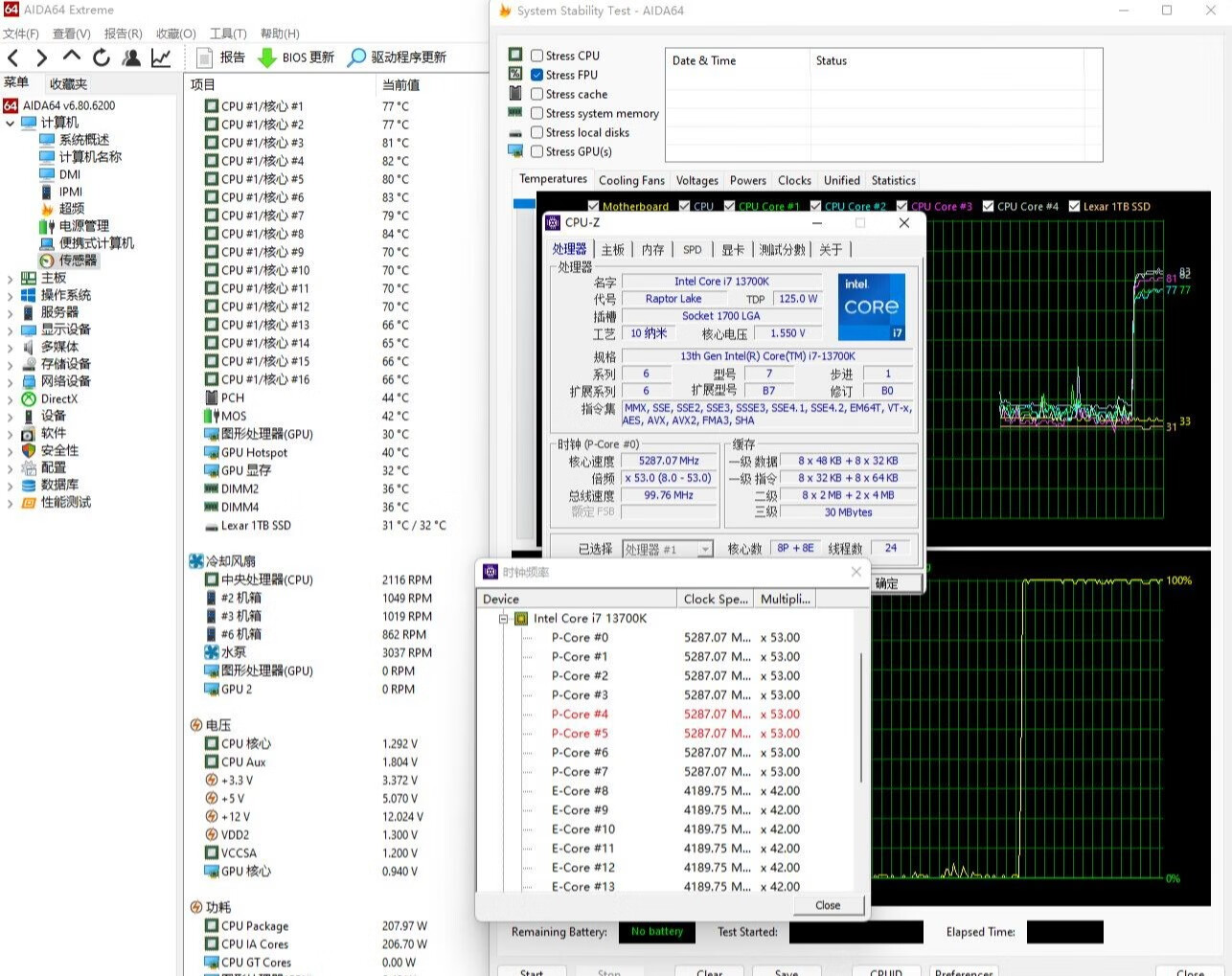This screenshot has height=976, width=1232.
Task: Expand the 存储设备 tree node
Action: click(10, 365)
